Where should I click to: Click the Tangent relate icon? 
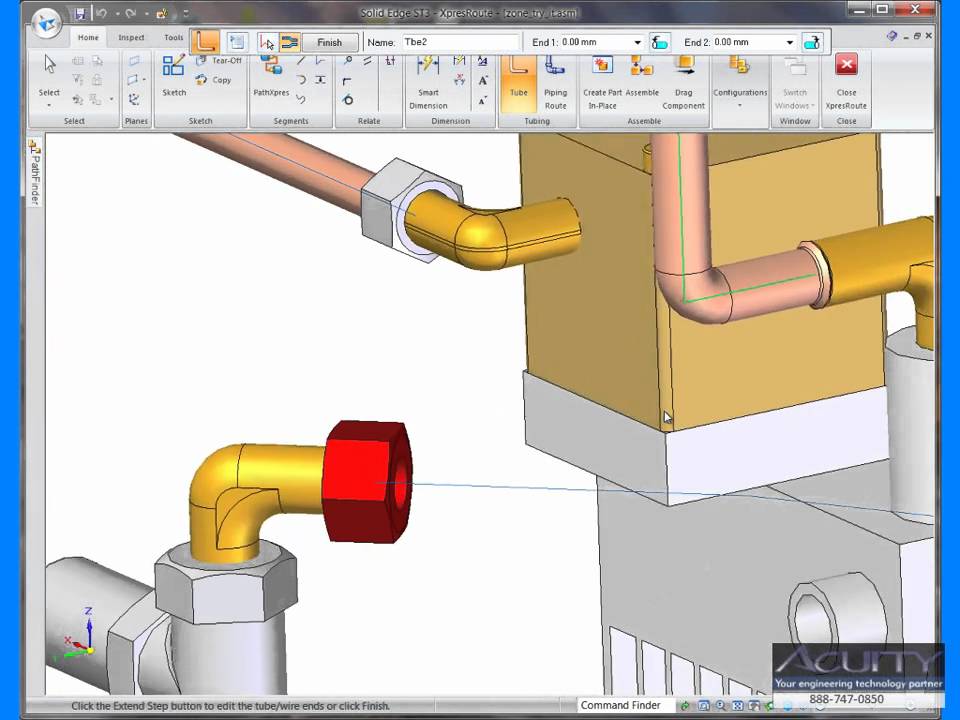coord(348,99)
